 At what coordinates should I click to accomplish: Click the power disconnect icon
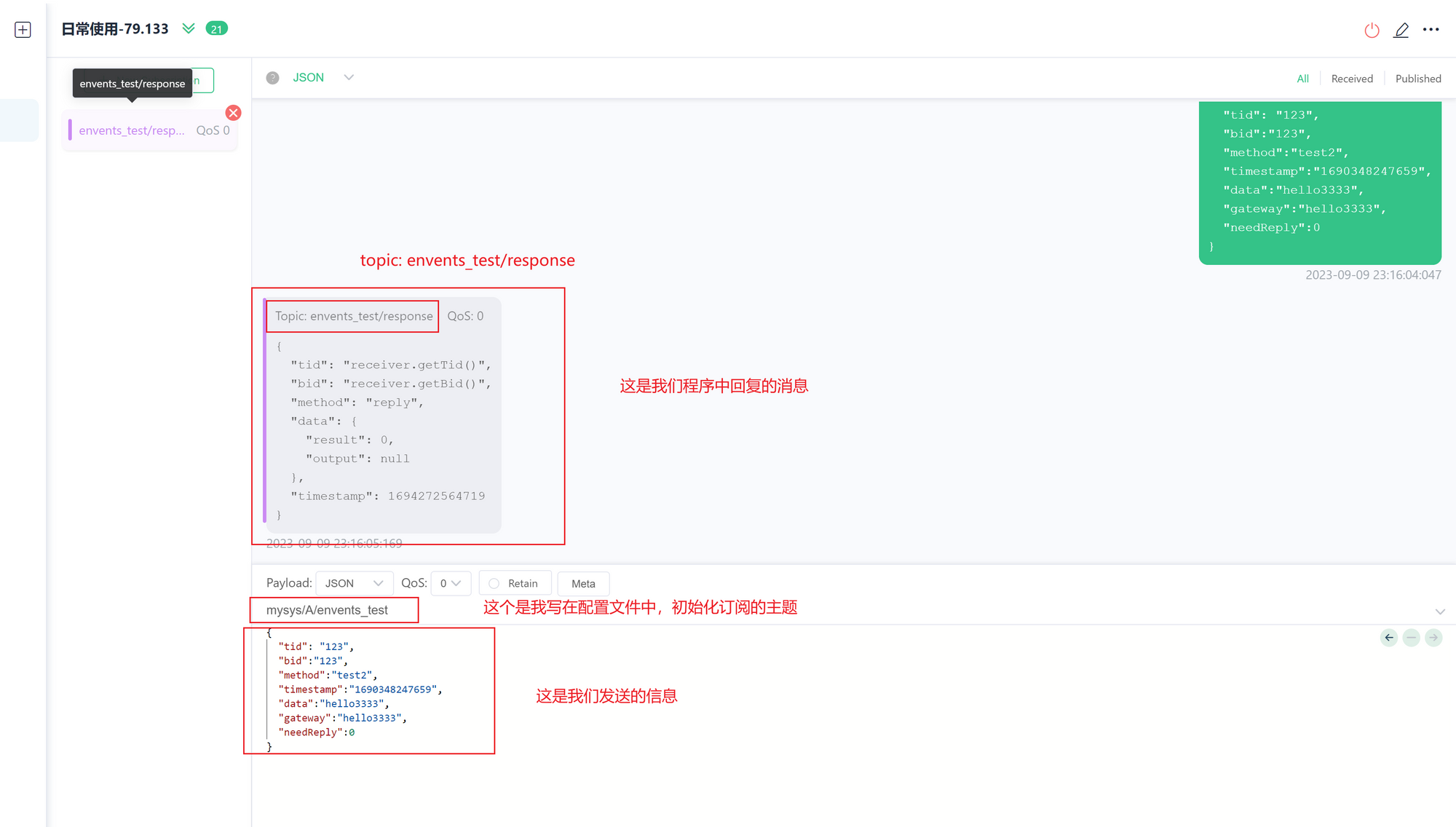point(1372,30)
